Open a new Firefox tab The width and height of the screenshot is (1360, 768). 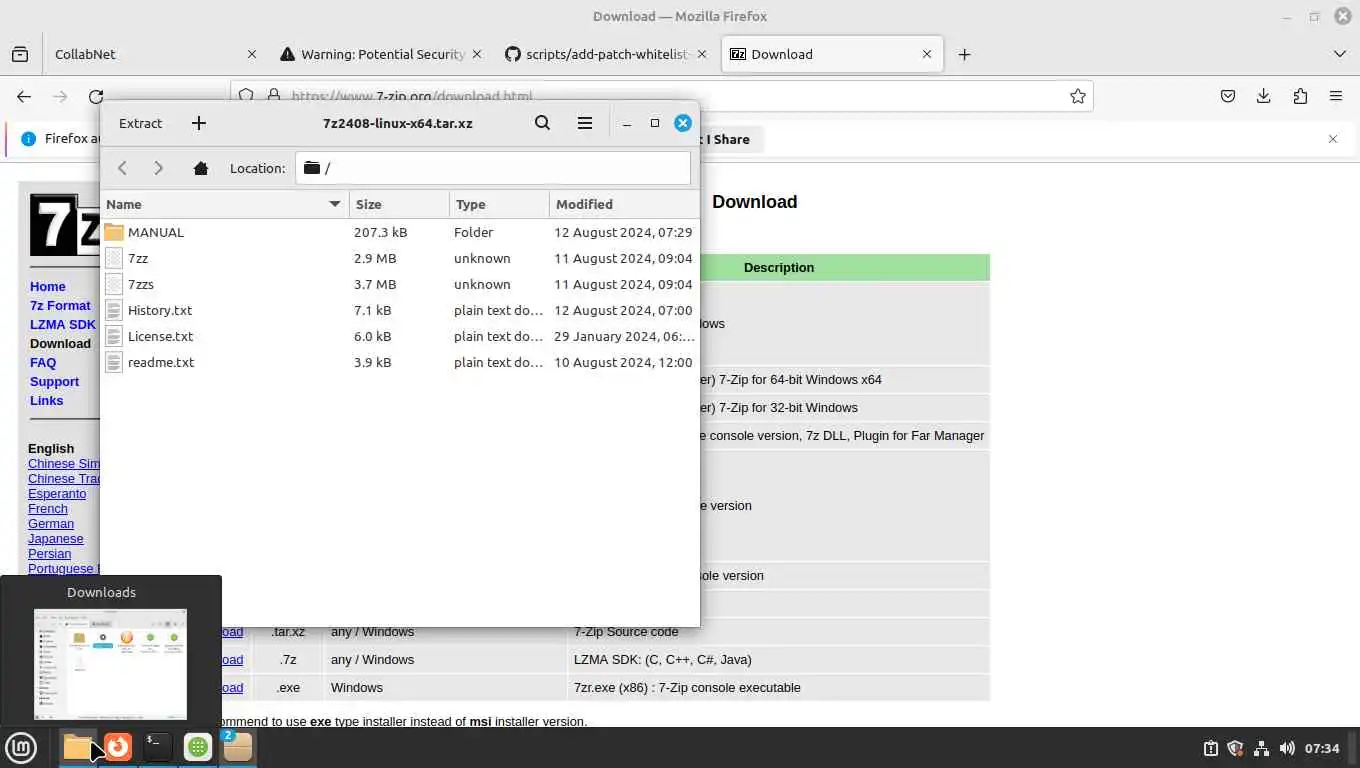click(x=964, y=54)
